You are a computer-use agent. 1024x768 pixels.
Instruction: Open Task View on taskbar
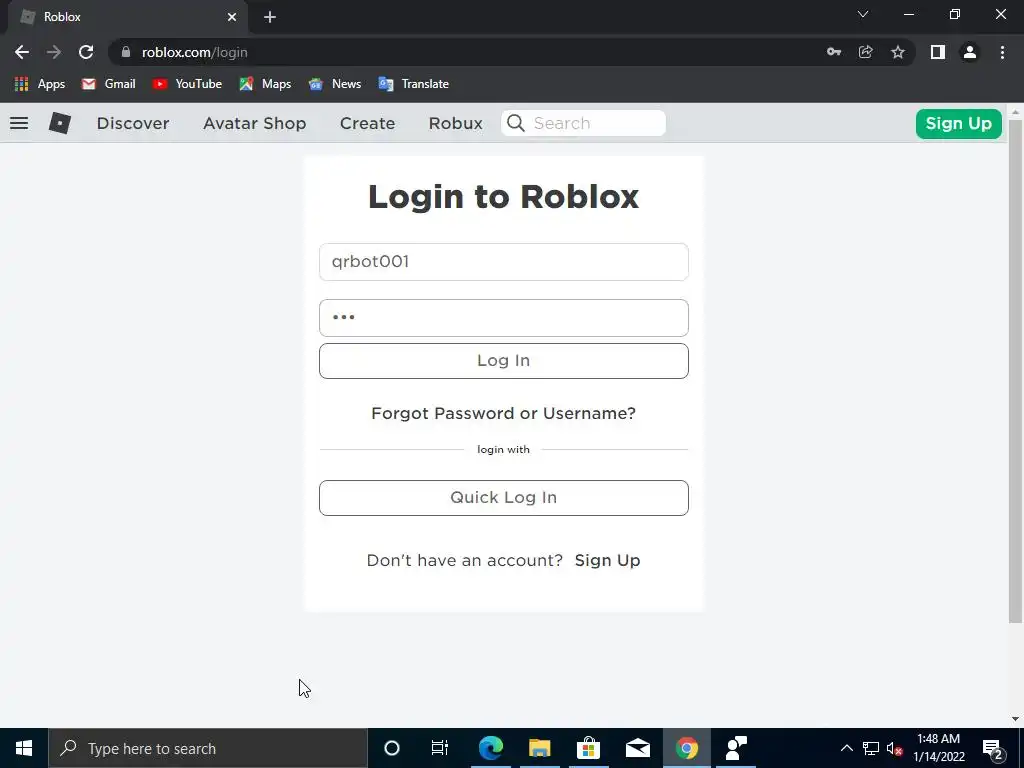click(440, 748)
